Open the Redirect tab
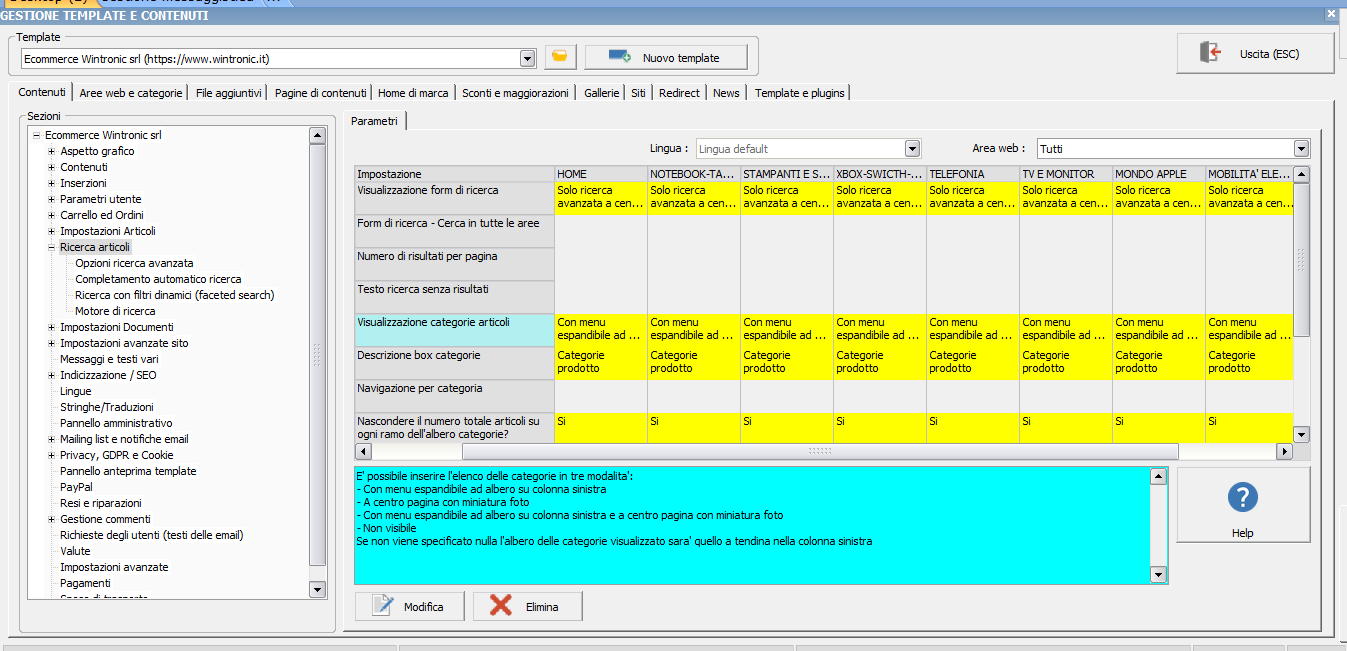 coord(679,93)
